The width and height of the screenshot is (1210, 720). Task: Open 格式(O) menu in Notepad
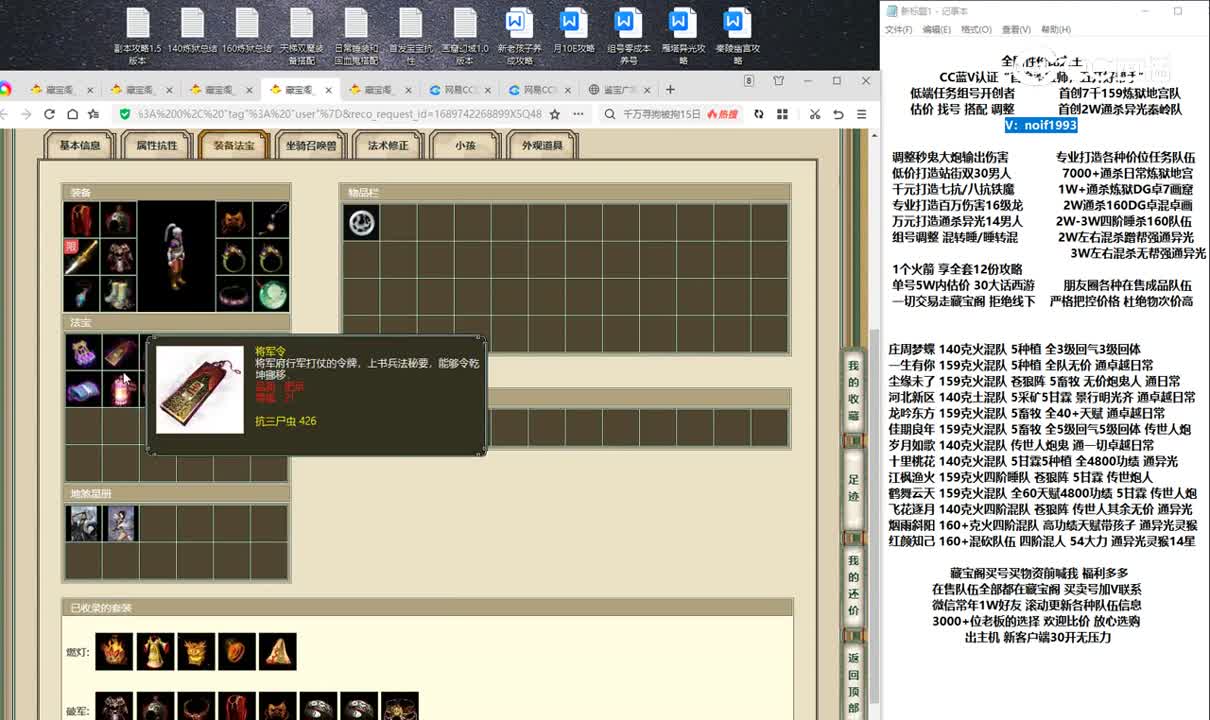tap(976, 30)
